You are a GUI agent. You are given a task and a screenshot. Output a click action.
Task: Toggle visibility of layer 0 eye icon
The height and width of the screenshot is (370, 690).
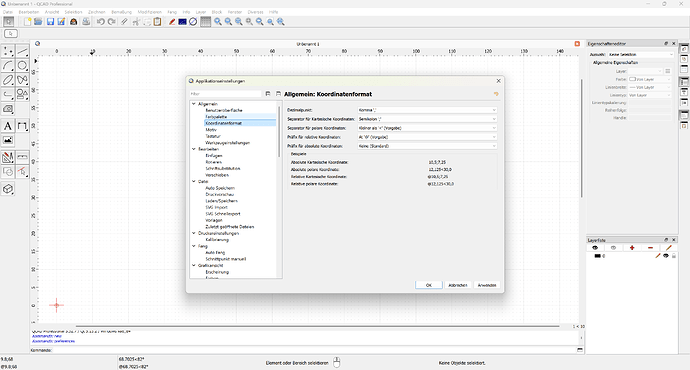pyautogui.click(x=666, y=256)
